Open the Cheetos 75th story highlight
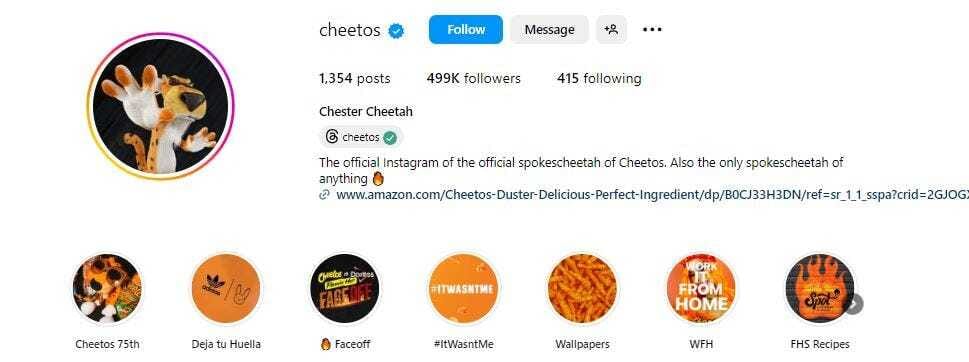This screenshot has width=969, height=362. pos(108,288)
